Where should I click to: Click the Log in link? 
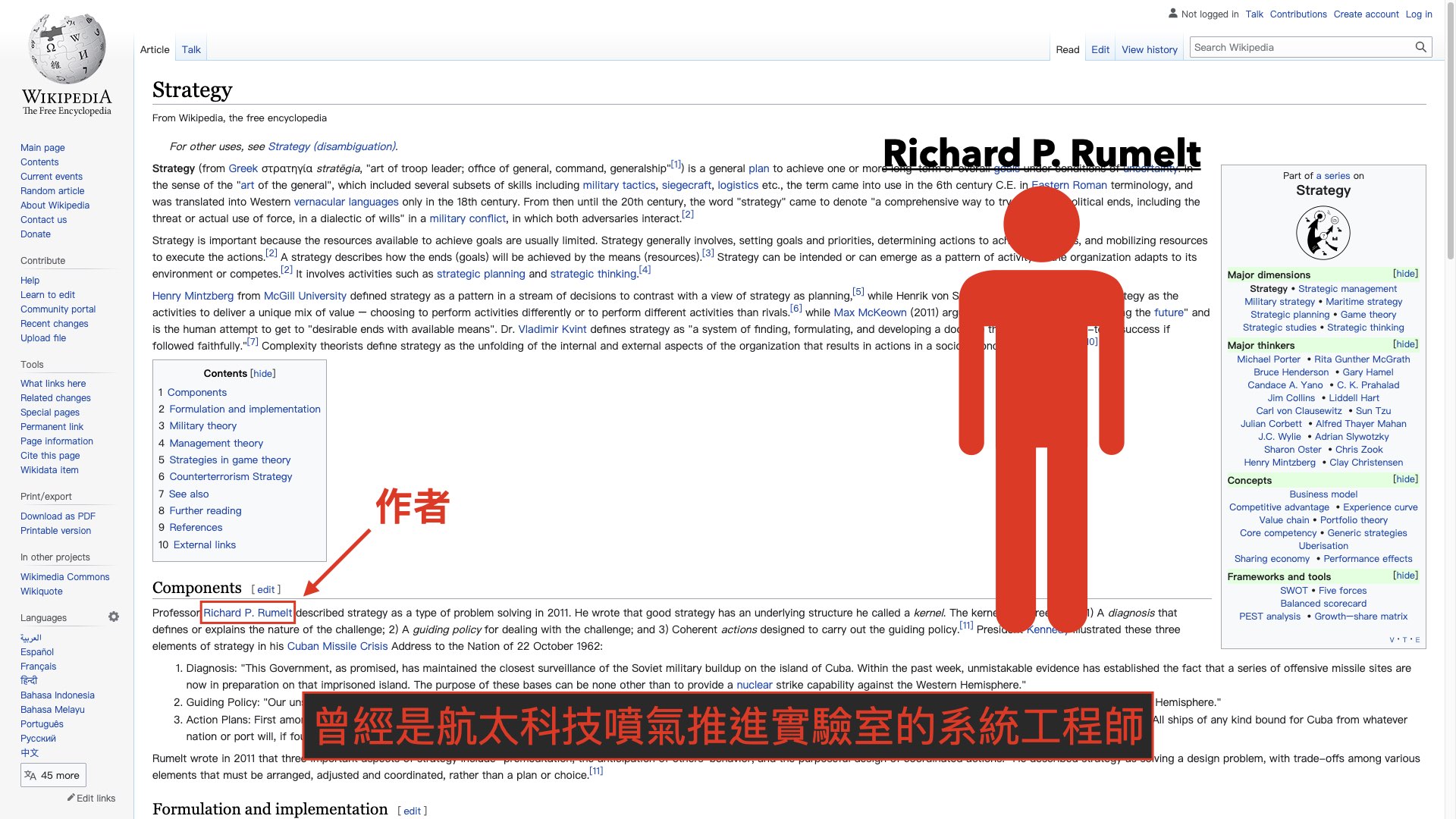point(1419,14)
